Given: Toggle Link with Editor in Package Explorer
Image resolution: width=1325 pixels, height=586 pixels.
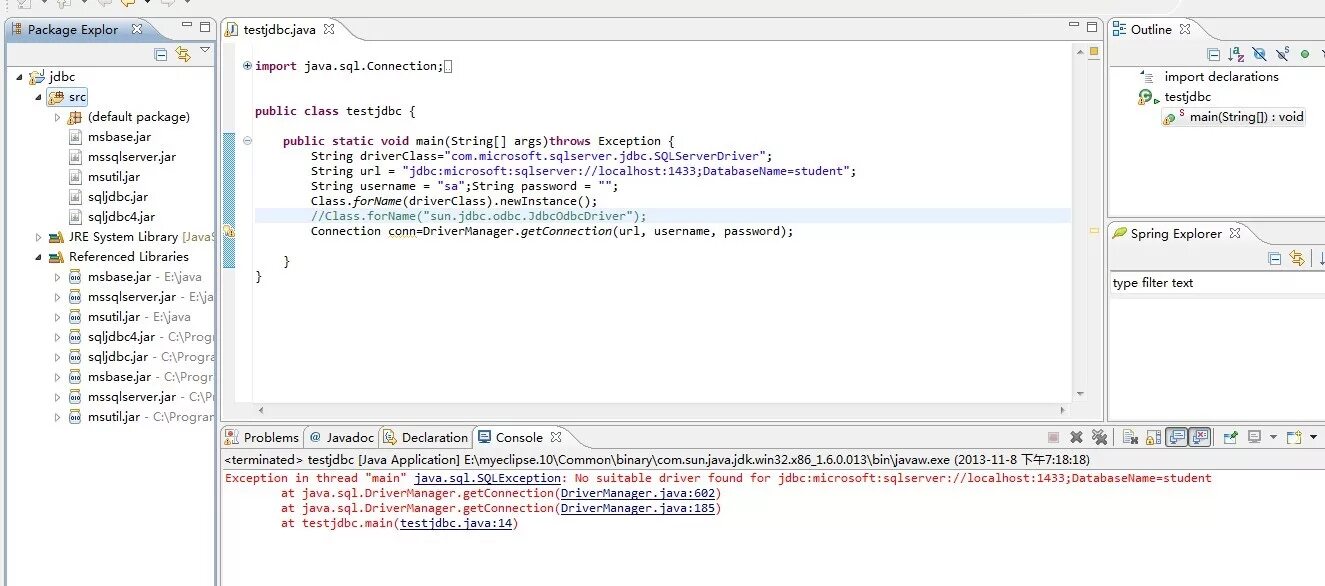Looking at the screenshot, I should (x=183, y=54).
